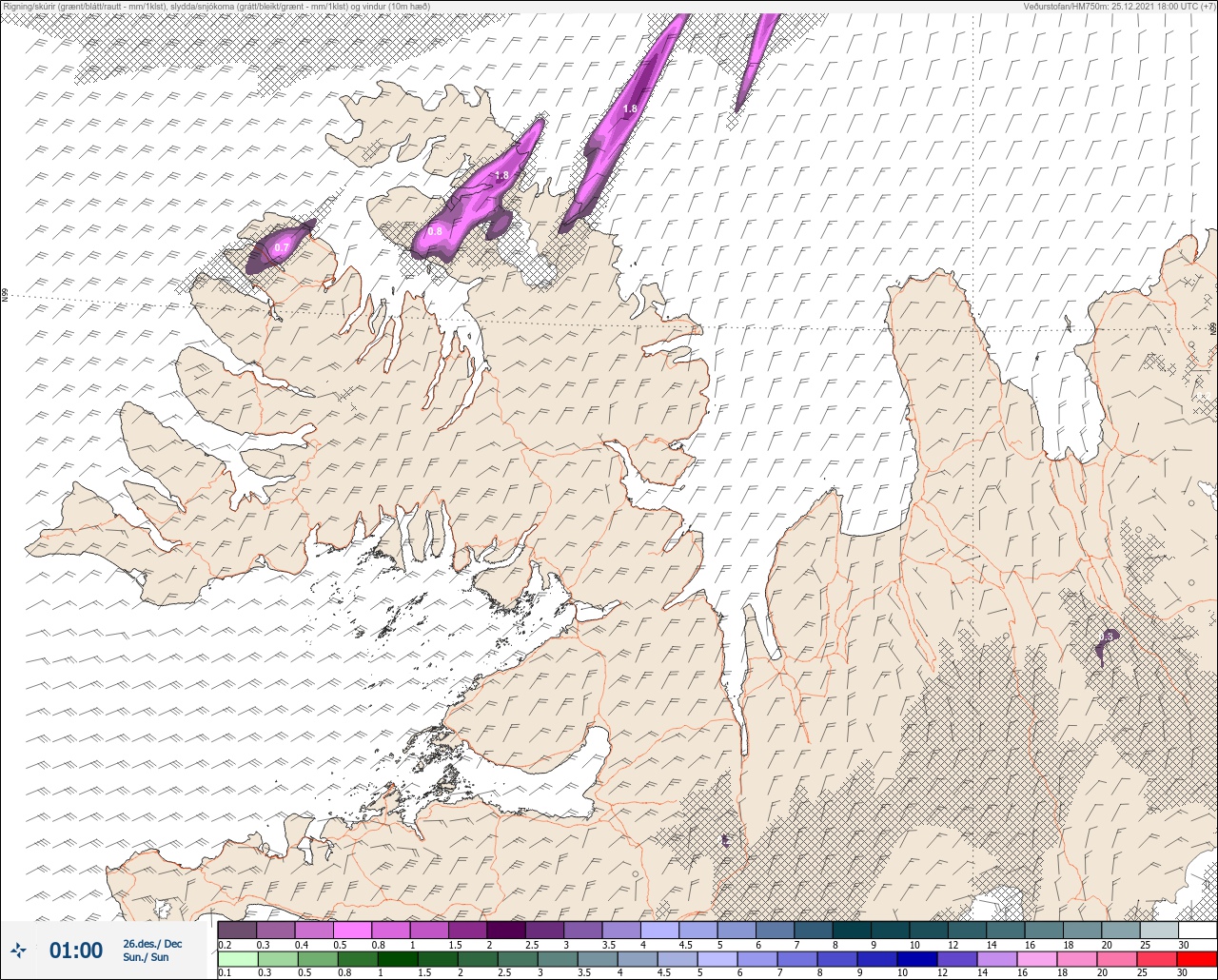Click the bright red 30 rain legend swatch
Viewport: 1218px width, 980px height.
click(1197, 958)
